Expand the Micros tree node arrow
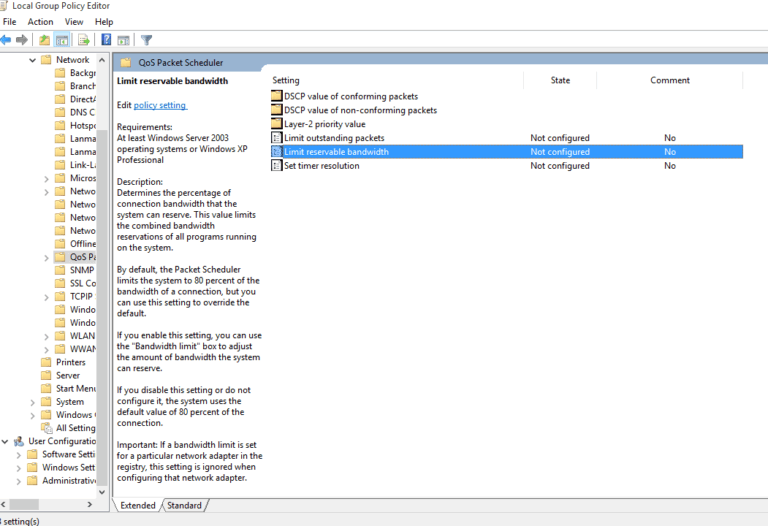This screenshot has height=526, width=768. tap(46, 179)
